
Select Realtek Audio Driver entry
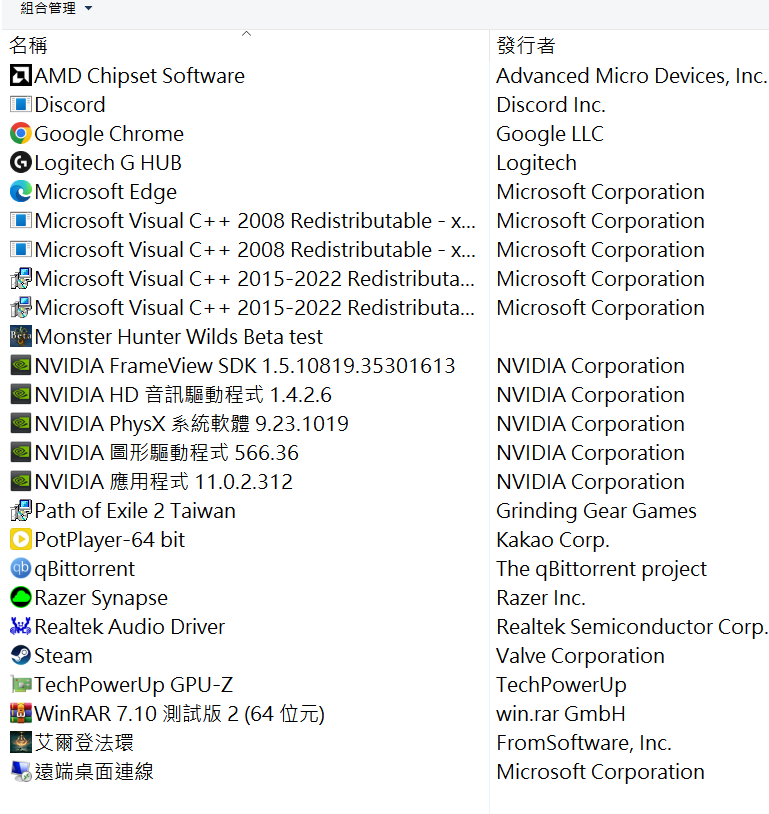(130, 627)
